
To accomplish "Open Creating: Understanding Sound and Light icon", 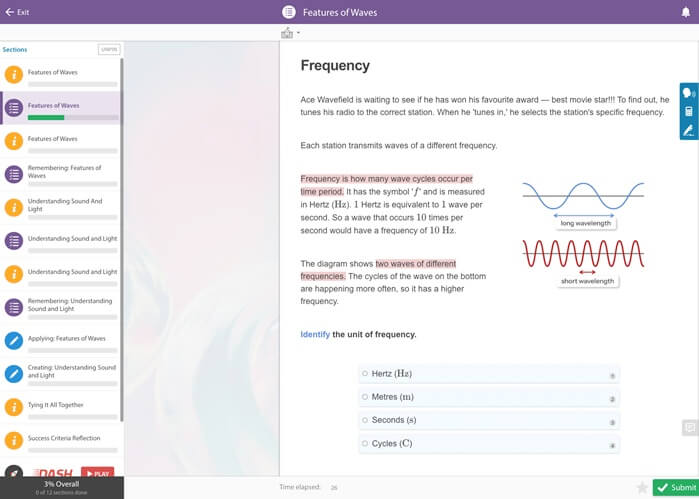I will tap(14, 374).
